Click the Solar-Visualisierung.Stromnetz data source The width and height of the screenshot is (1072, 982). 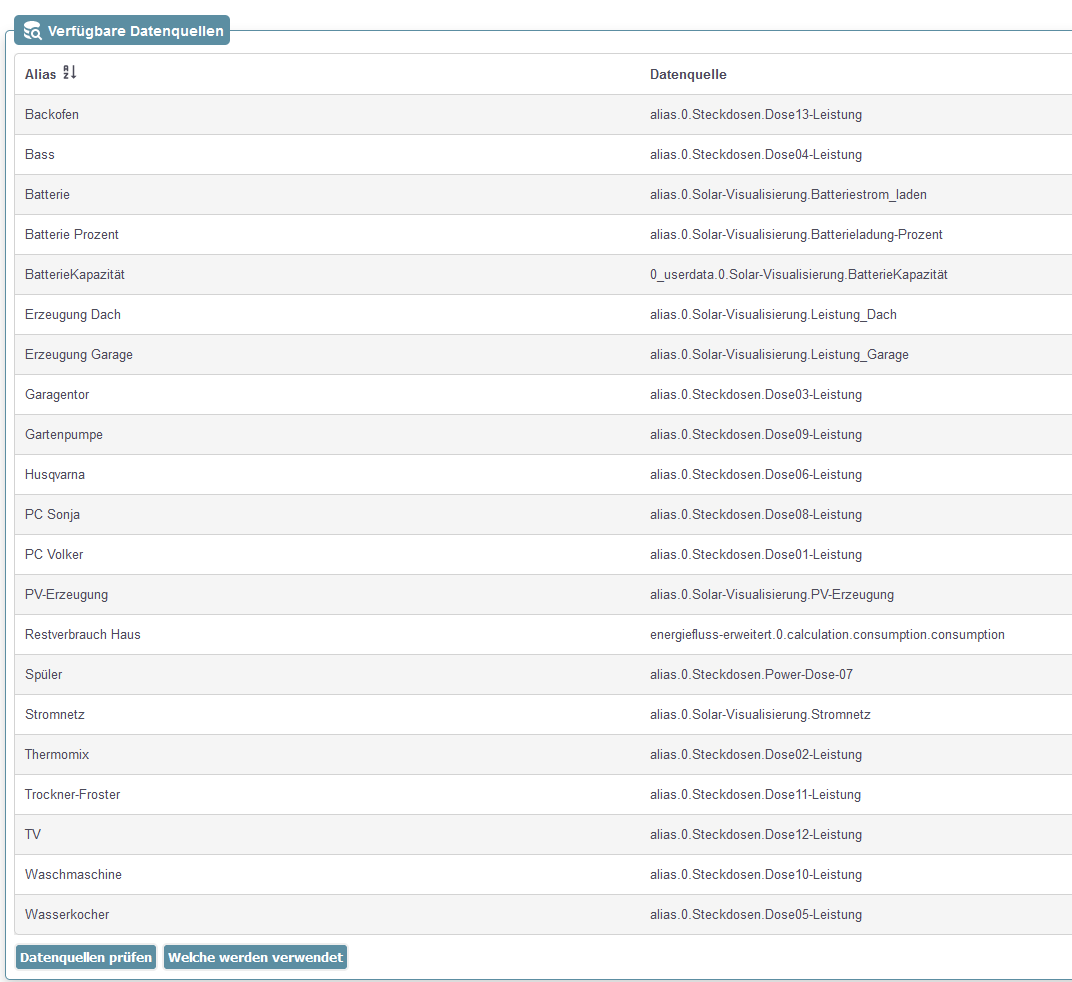(760, 715)
